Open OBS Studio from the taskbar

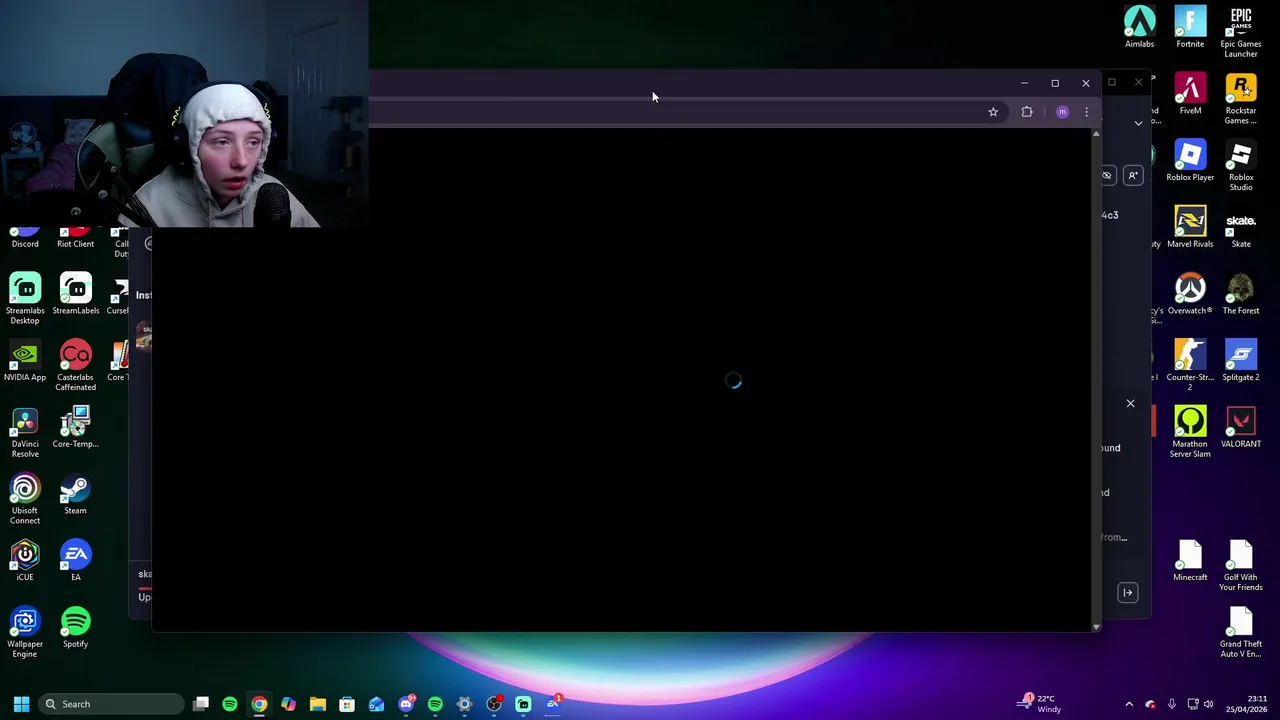click(x=494, y=704)
